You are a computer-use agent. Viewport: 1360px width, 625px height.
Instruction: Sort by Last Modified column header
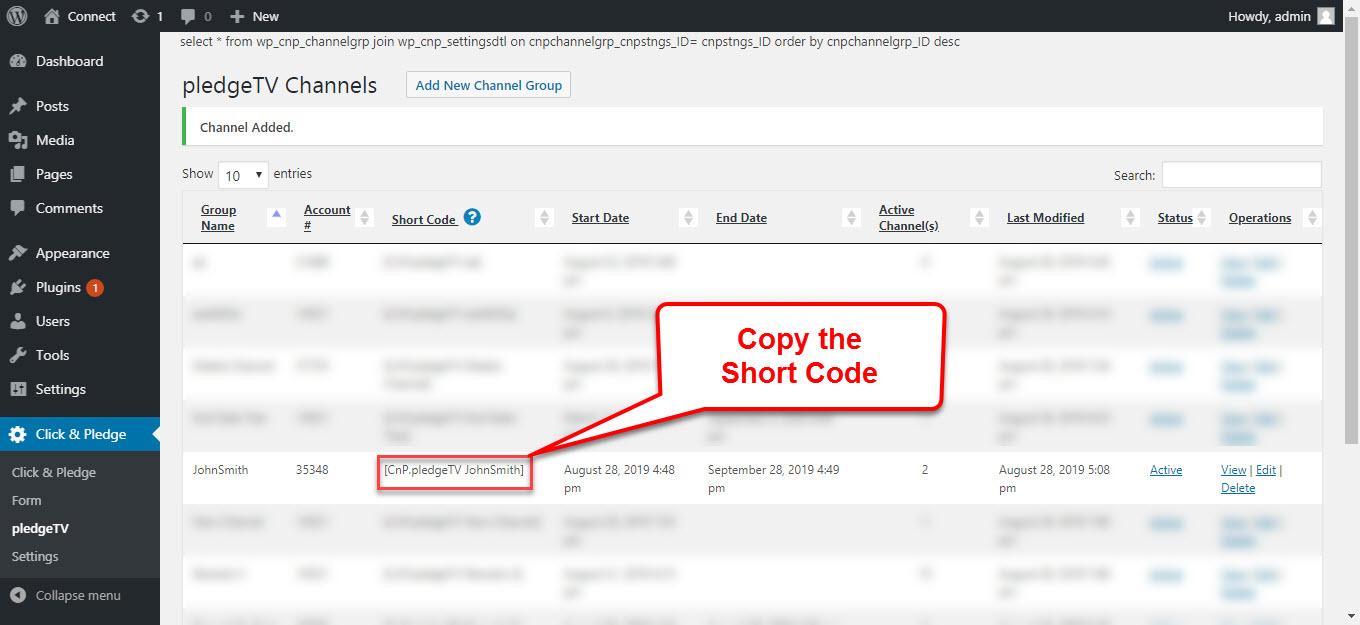pyautogui.click(x=1045, y=218)
